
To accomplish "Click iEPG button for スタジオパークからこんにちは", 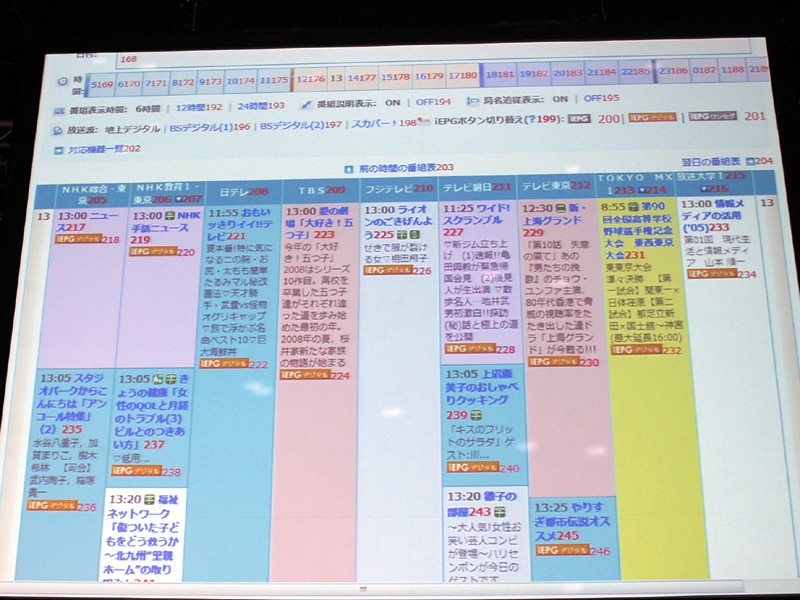I will point(52,505).
